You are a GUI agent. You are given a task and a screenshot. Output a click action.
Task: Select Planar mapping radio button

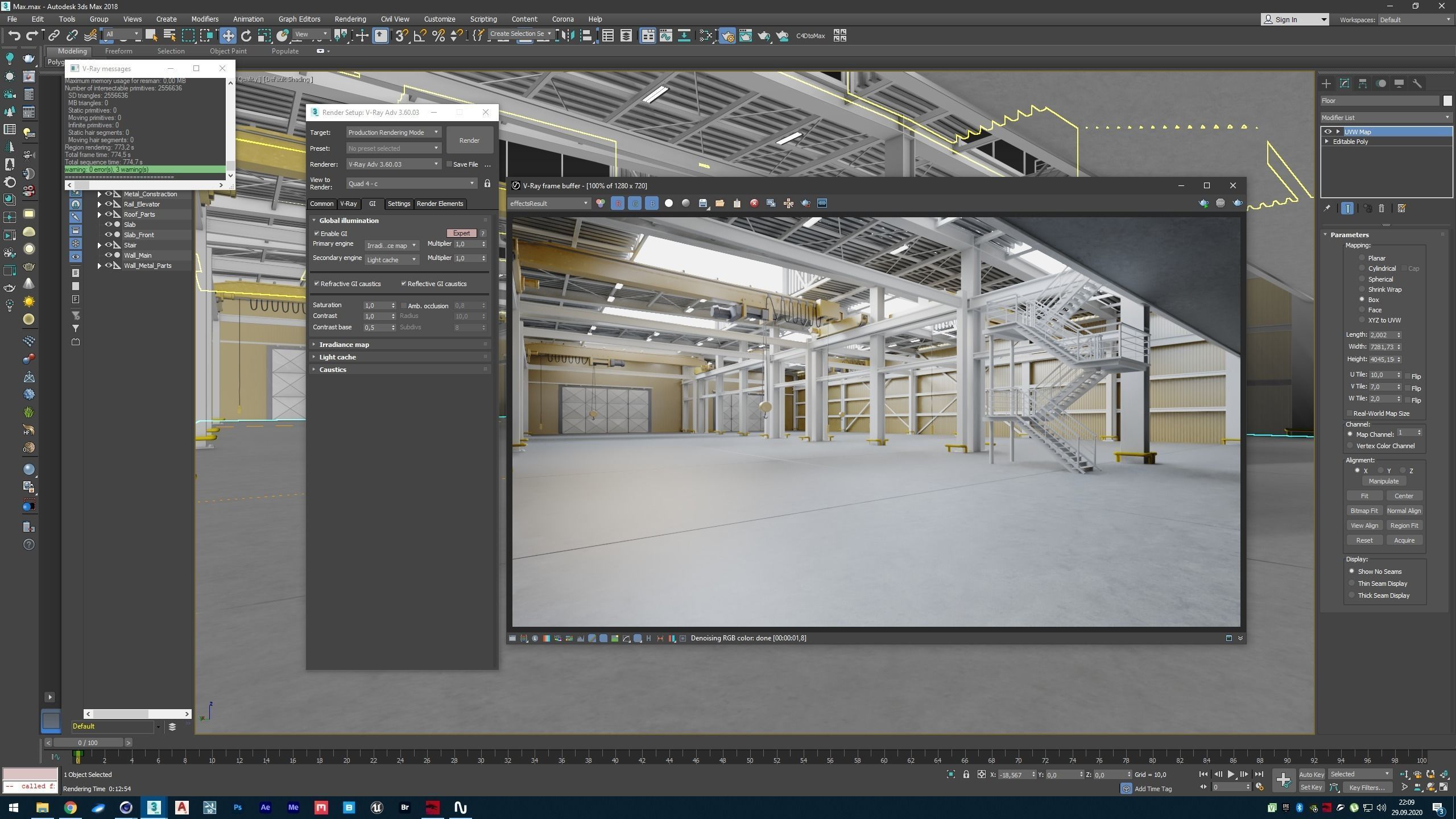tap(1362, 258)
